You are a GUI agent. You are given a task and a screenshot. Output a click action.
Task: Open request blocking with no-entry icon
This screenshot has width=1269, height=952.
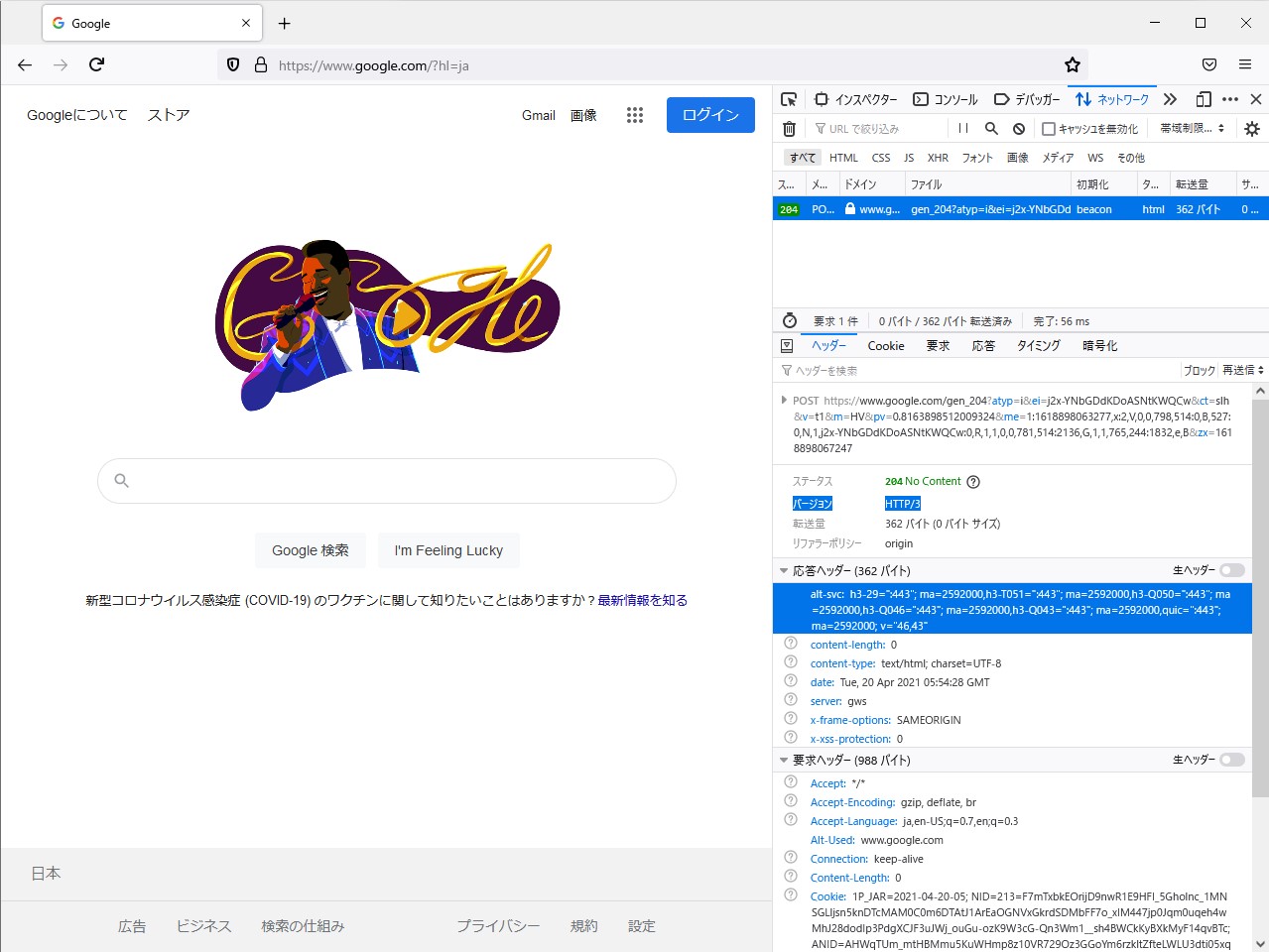coord(1018,128)
